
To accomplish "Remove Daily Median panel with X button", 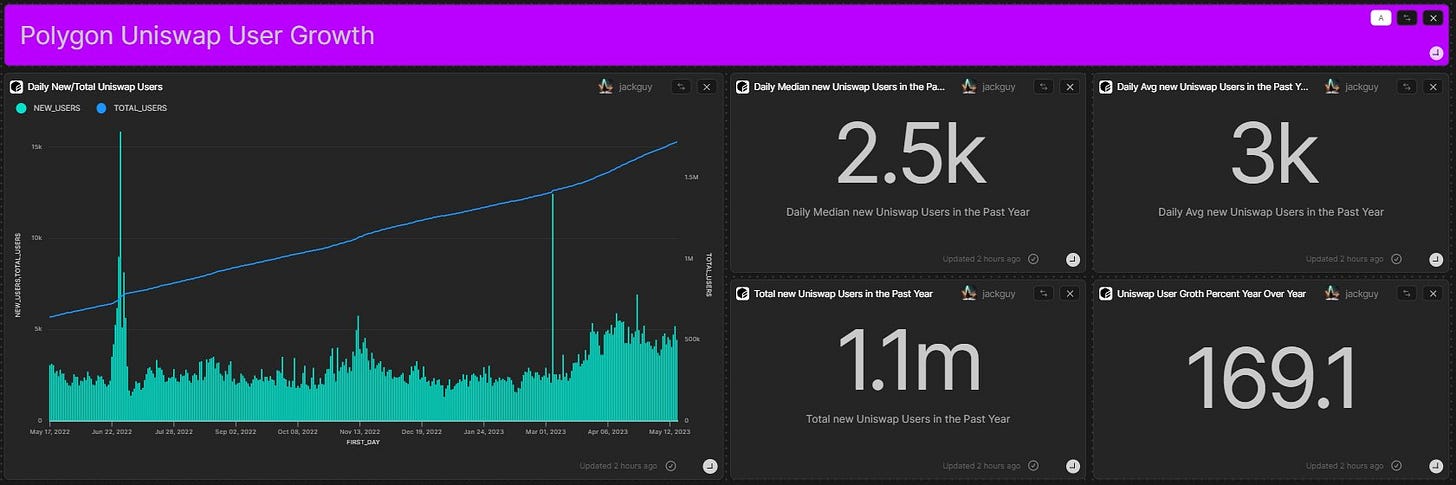I will pos(1070,87).
